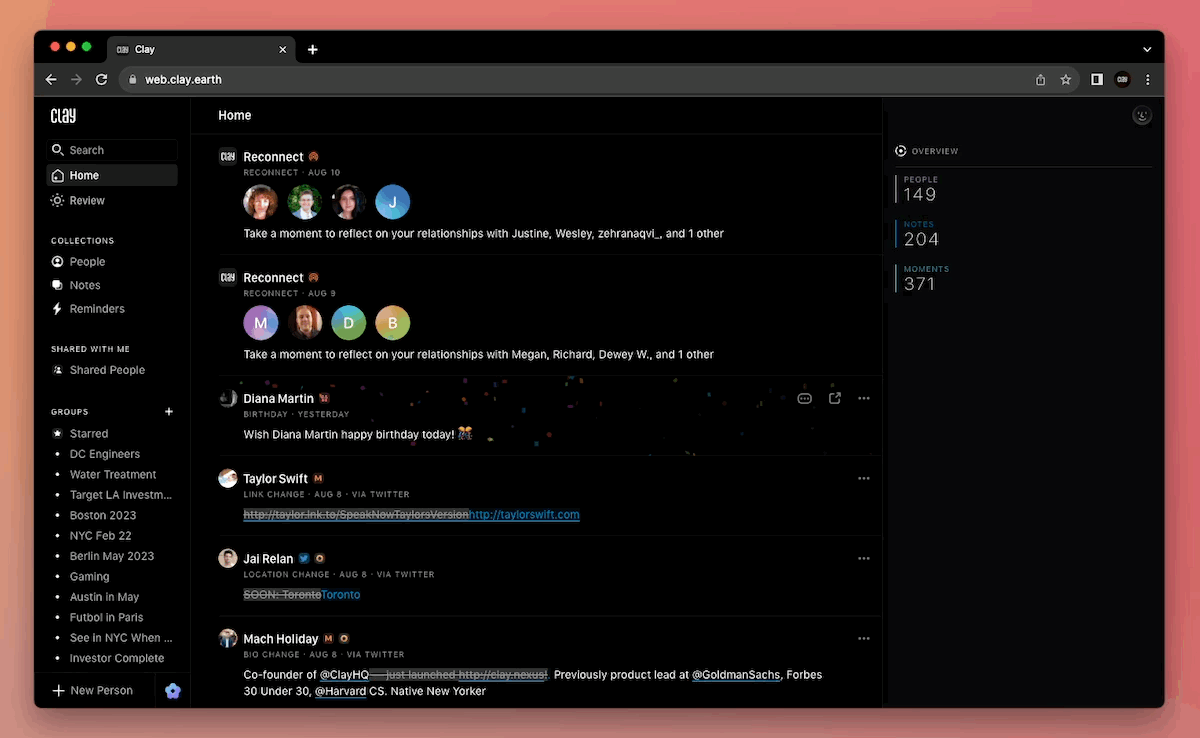Click the Notes count 204
The height and width of the screenshot is (738, 1200).
click(921, 239)
